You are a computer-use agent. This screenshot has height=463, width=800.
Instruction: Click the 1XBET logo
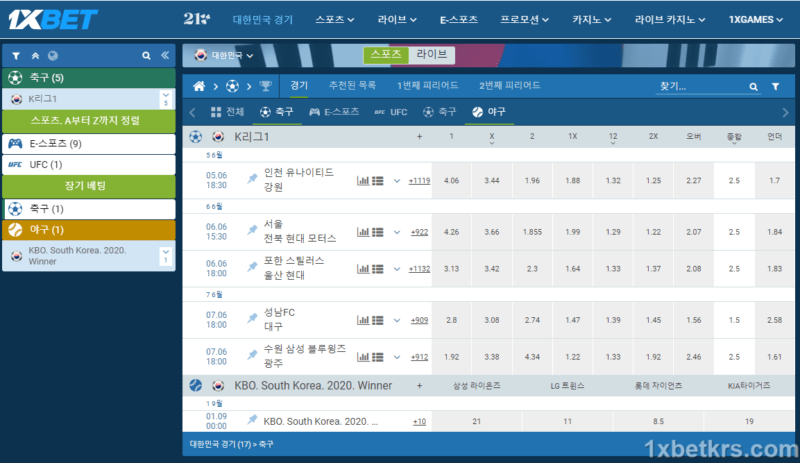point(53,19)
